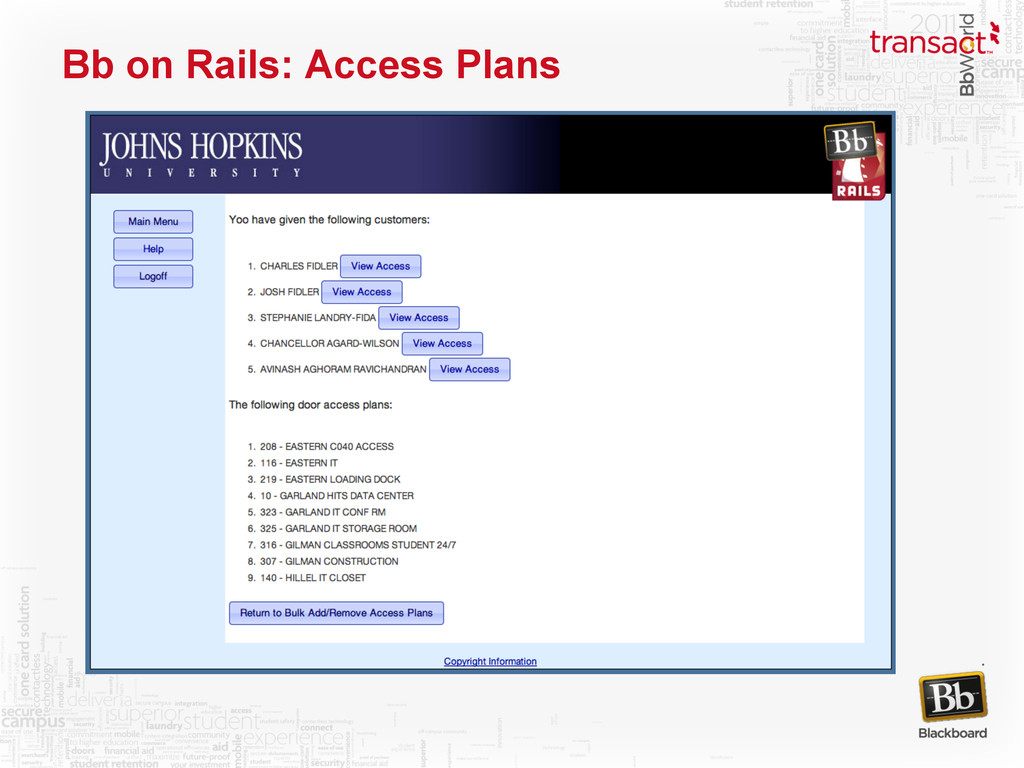Click the Johns Hopkins University logo

click(x=201, y=154)
